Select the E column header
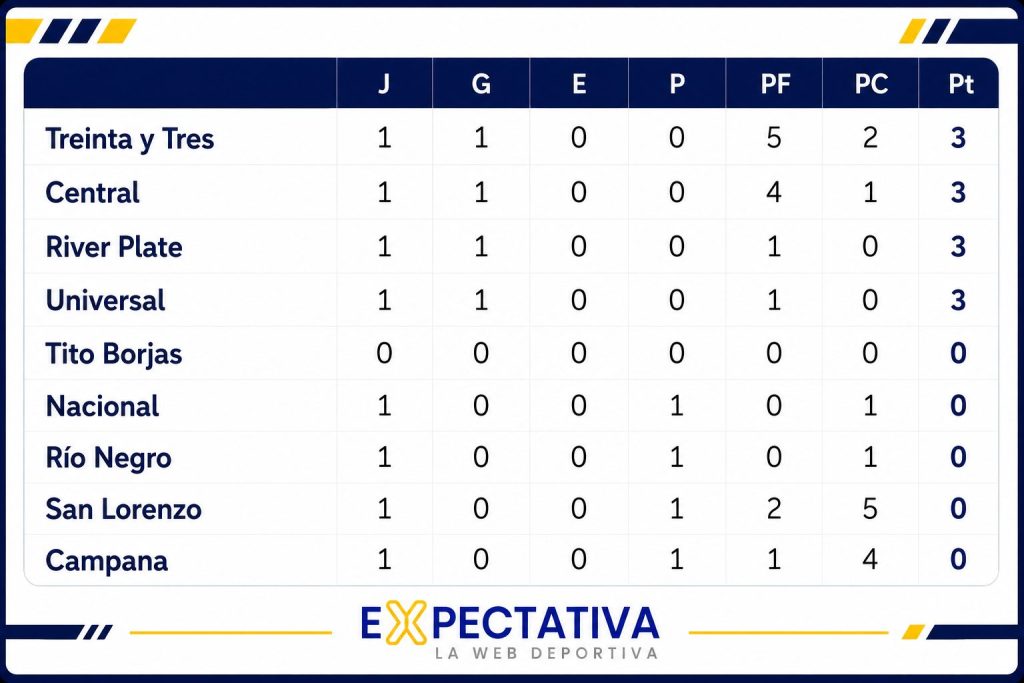 coord(579,84)
